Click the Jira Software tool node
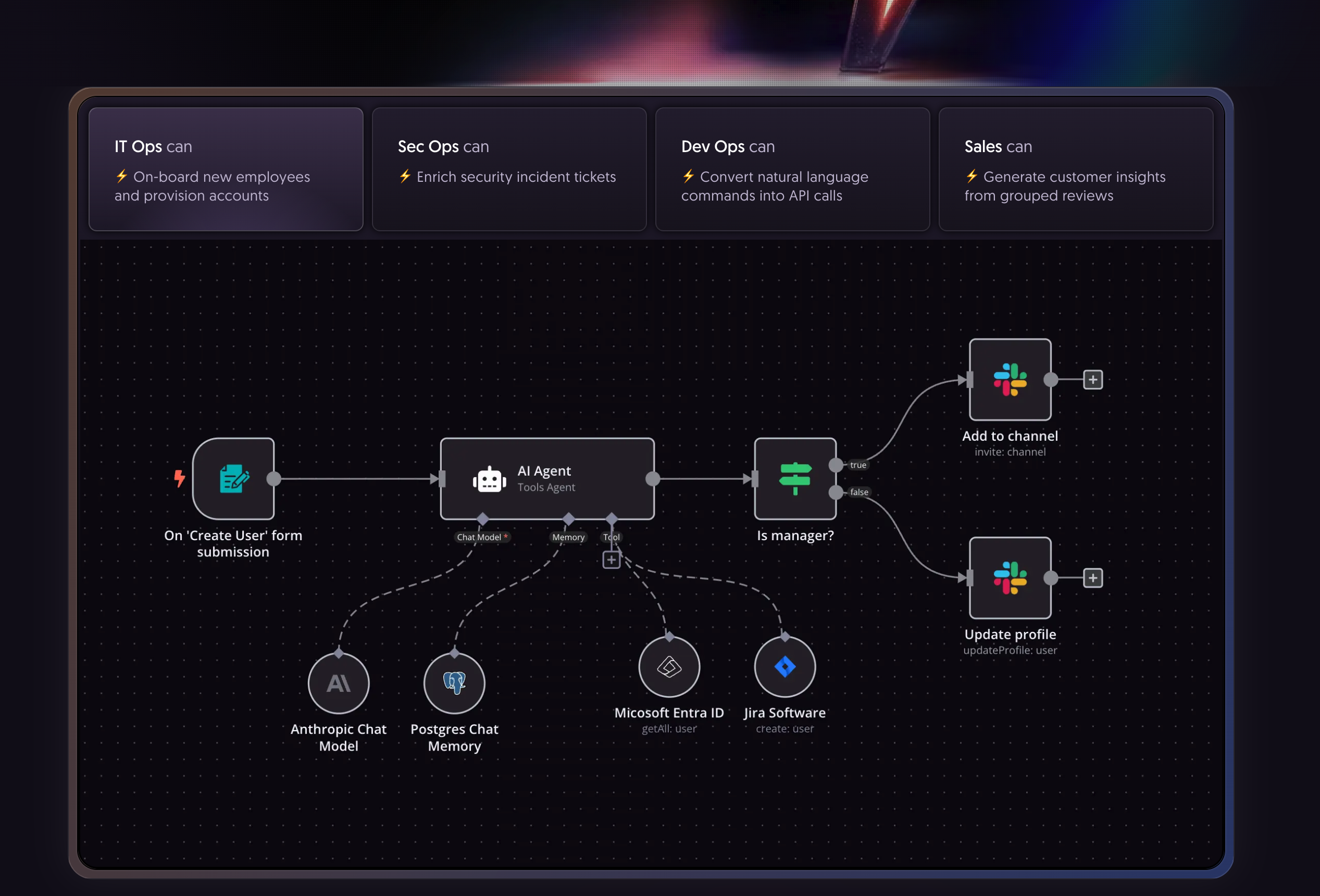1320x896 pixels. pos(784,666)
